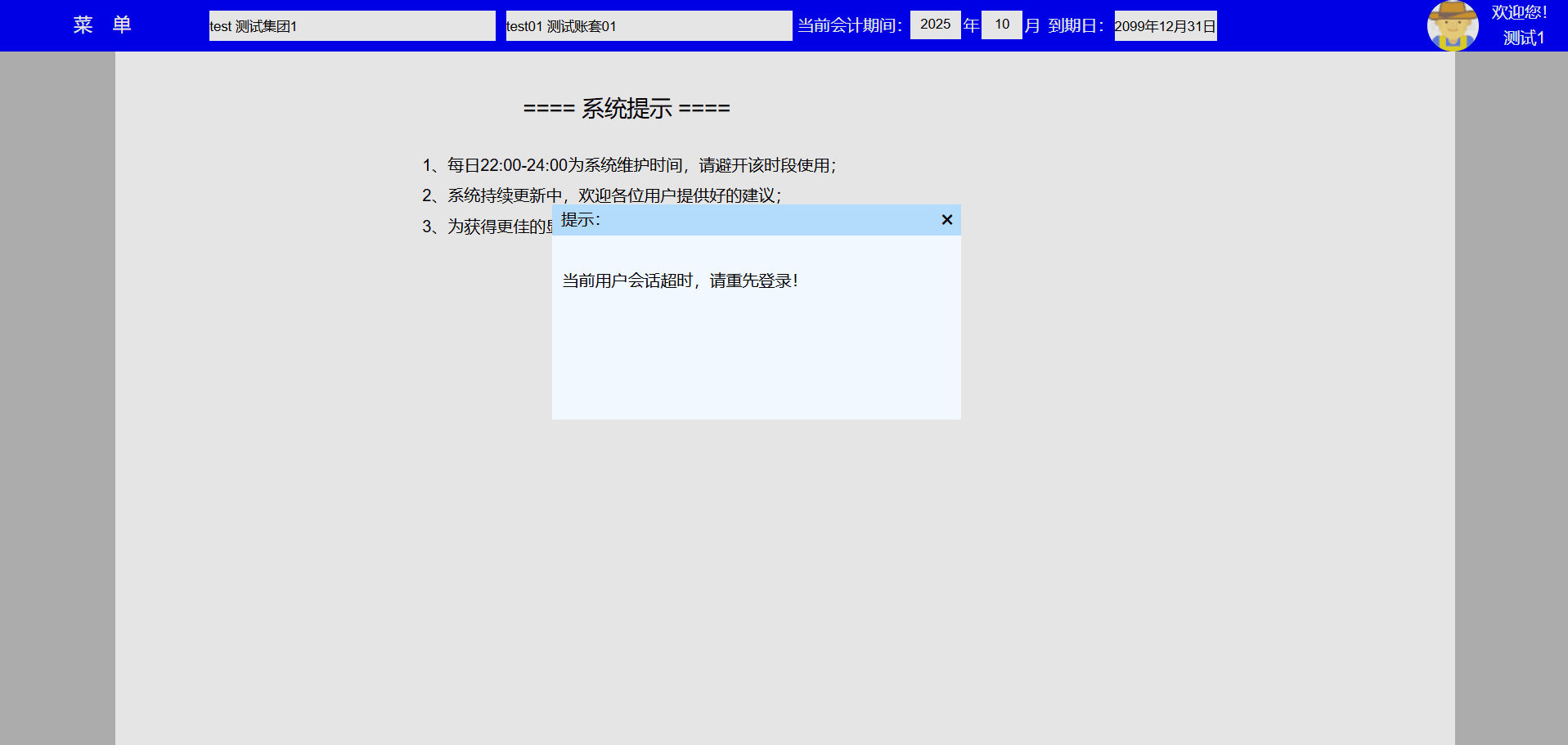Image resolution: width=1568 pixels, height=745 pixels.
Task: Select the 测试账套01 account set field
Action: click(x=648, y=26)
